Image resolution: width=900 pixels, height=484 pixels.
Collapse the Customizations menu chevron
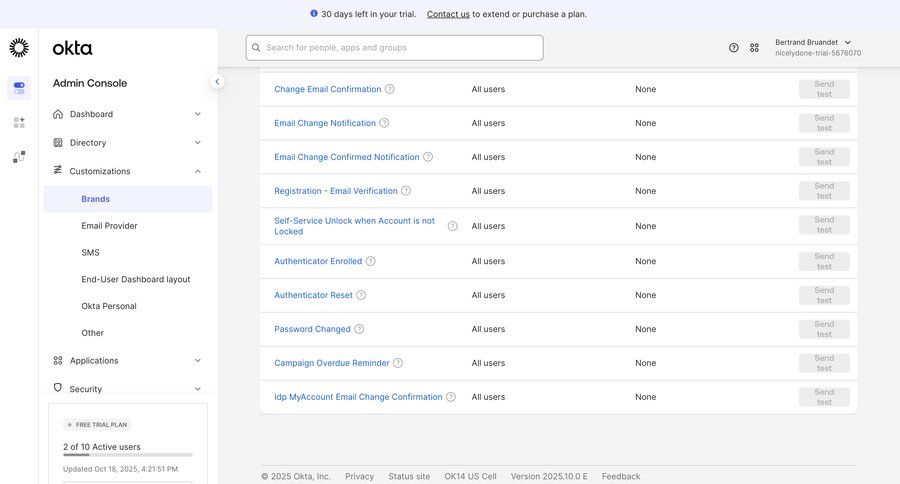(x=197, y=171)
